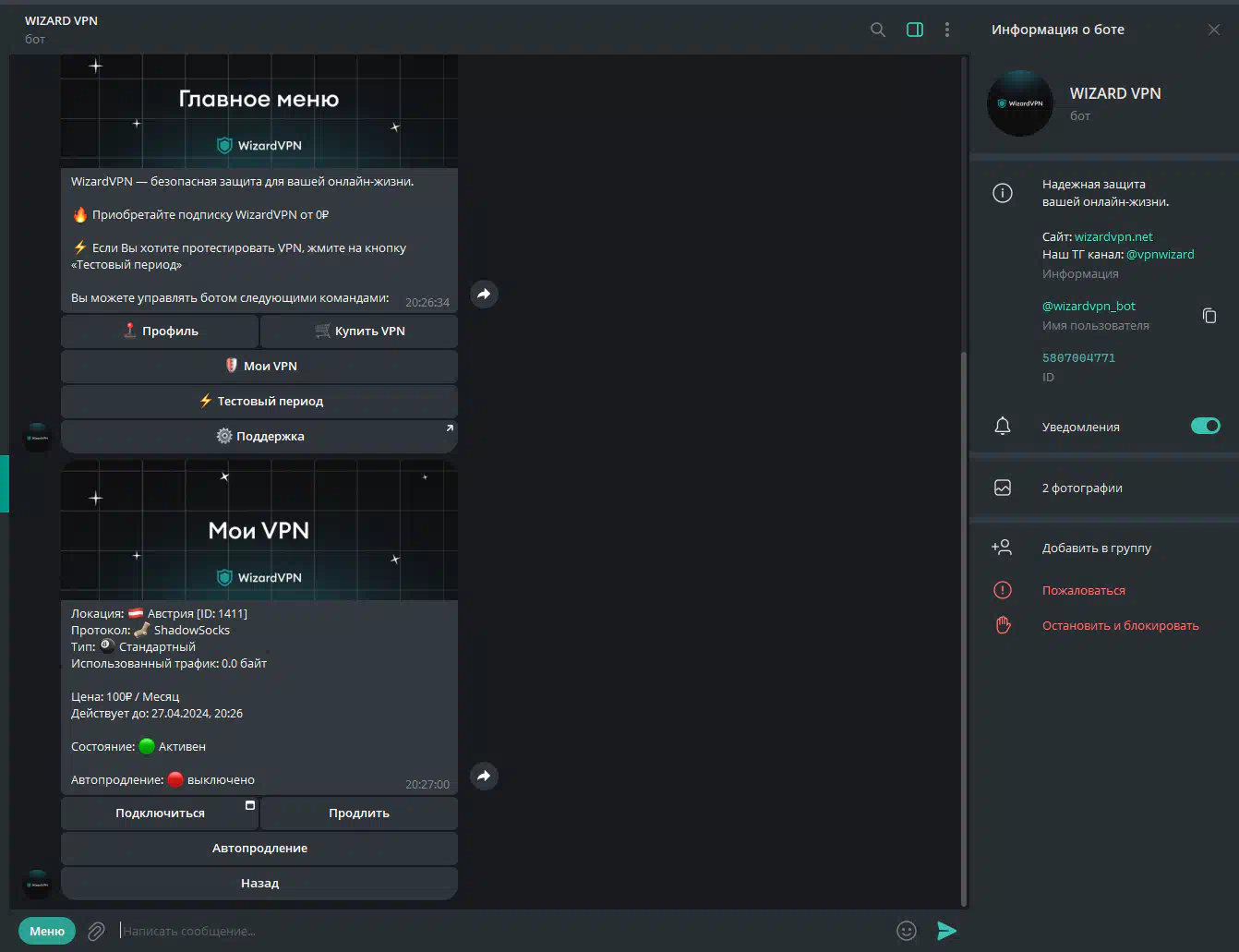Open the Мои VPN banner image
The height and width of the screenshot is (952, 1239).
click(x=259, y=531)
